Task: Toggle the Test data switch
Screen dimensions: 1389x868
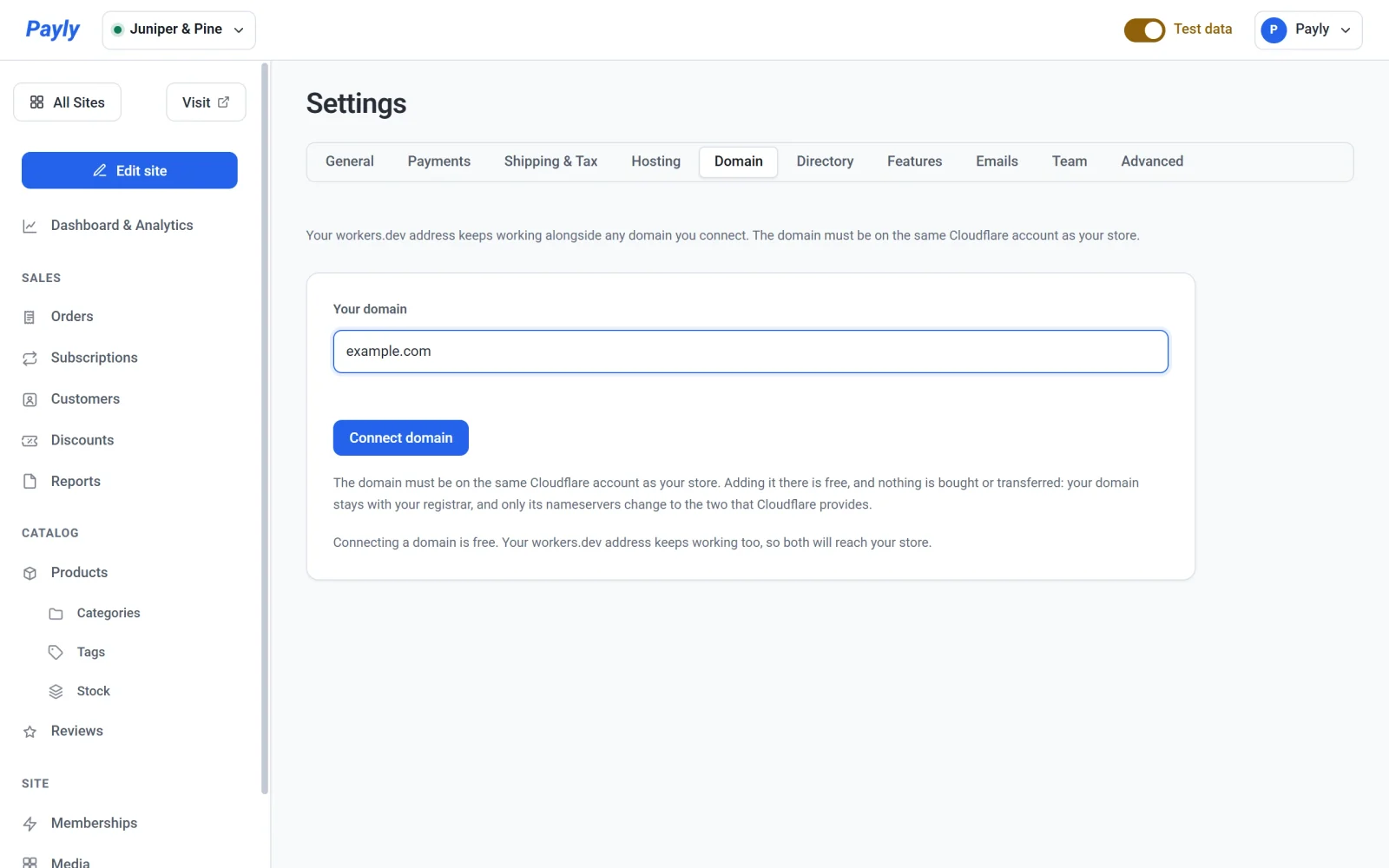Action: pyautogui.click(x=1144, y=30)
